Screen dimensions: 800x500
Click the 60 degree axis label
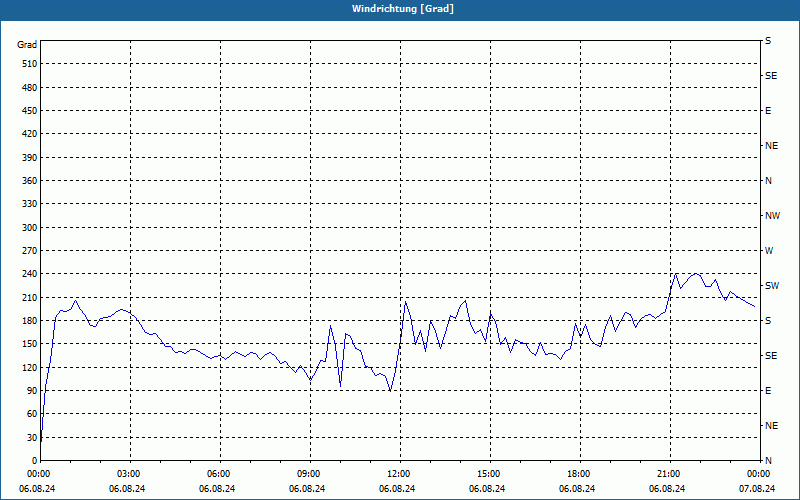click(x=32, y=414)
